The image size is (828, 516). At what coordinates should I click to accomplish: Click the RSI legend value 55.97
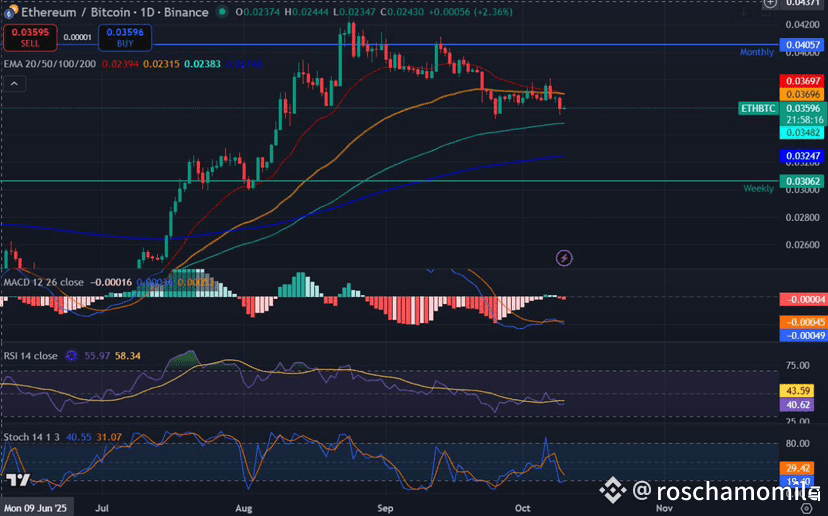(97, 356)
